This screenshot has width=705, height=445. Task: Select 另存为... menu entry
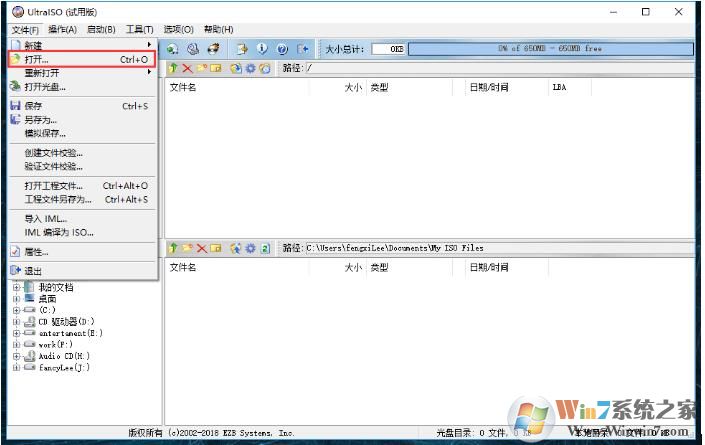click(x=41, y=119)
